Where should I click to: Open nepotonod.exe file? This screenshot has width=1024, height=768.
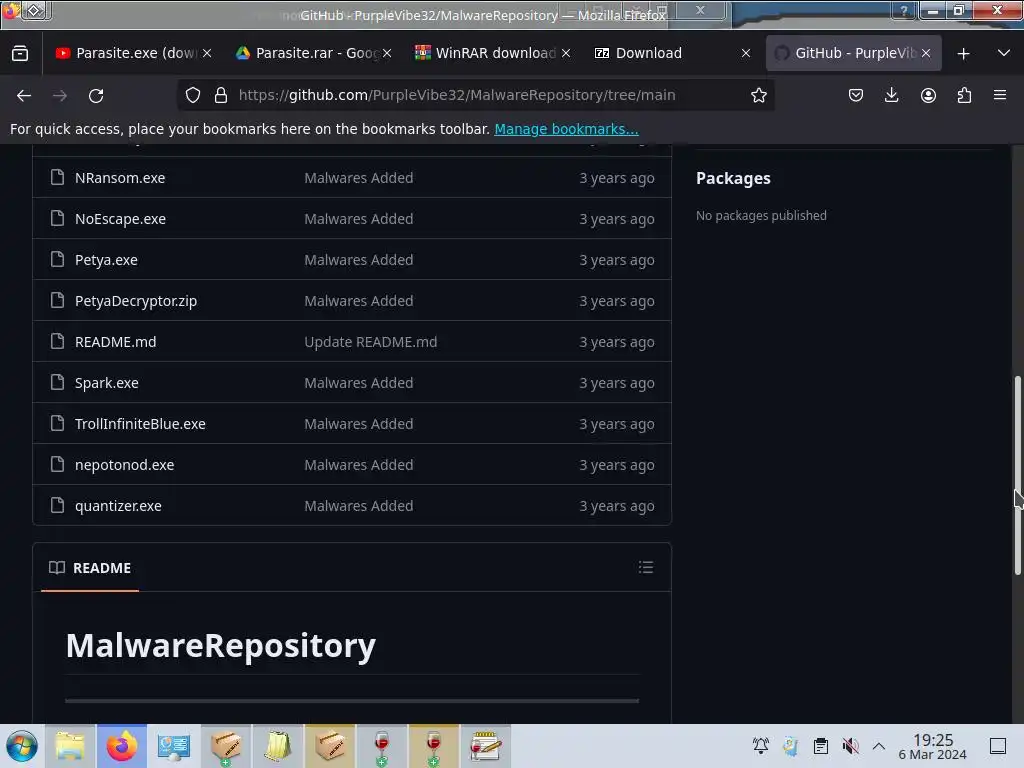click(x=125, y=465)
